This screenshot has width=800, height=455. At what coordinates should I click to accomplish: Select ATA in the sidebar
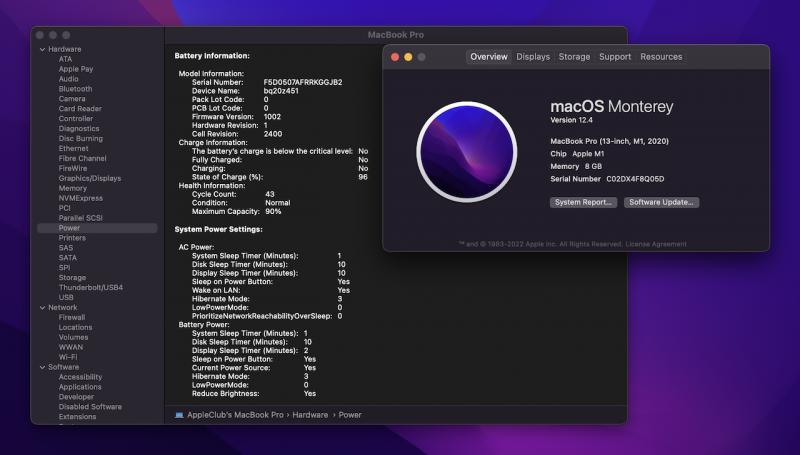(x=65, y=59)
